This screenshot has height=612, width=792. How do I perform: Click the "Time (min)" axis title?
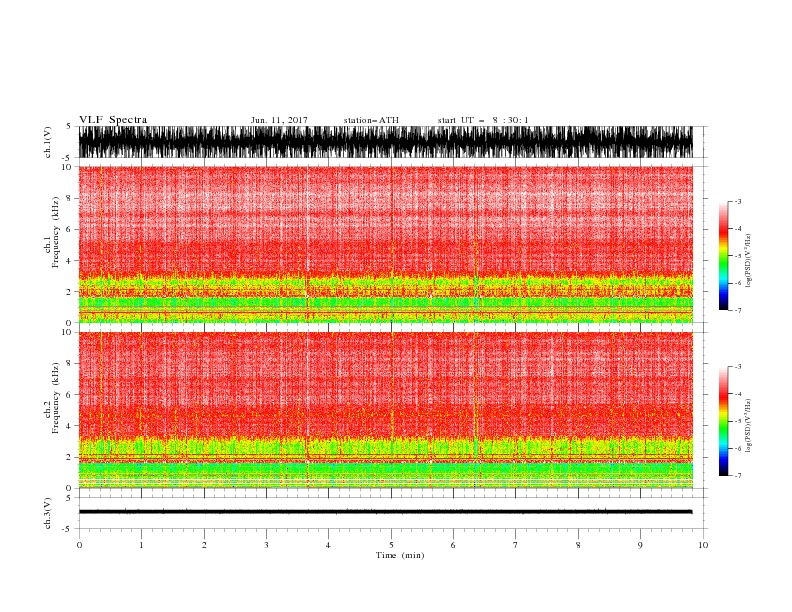(400, 555)
